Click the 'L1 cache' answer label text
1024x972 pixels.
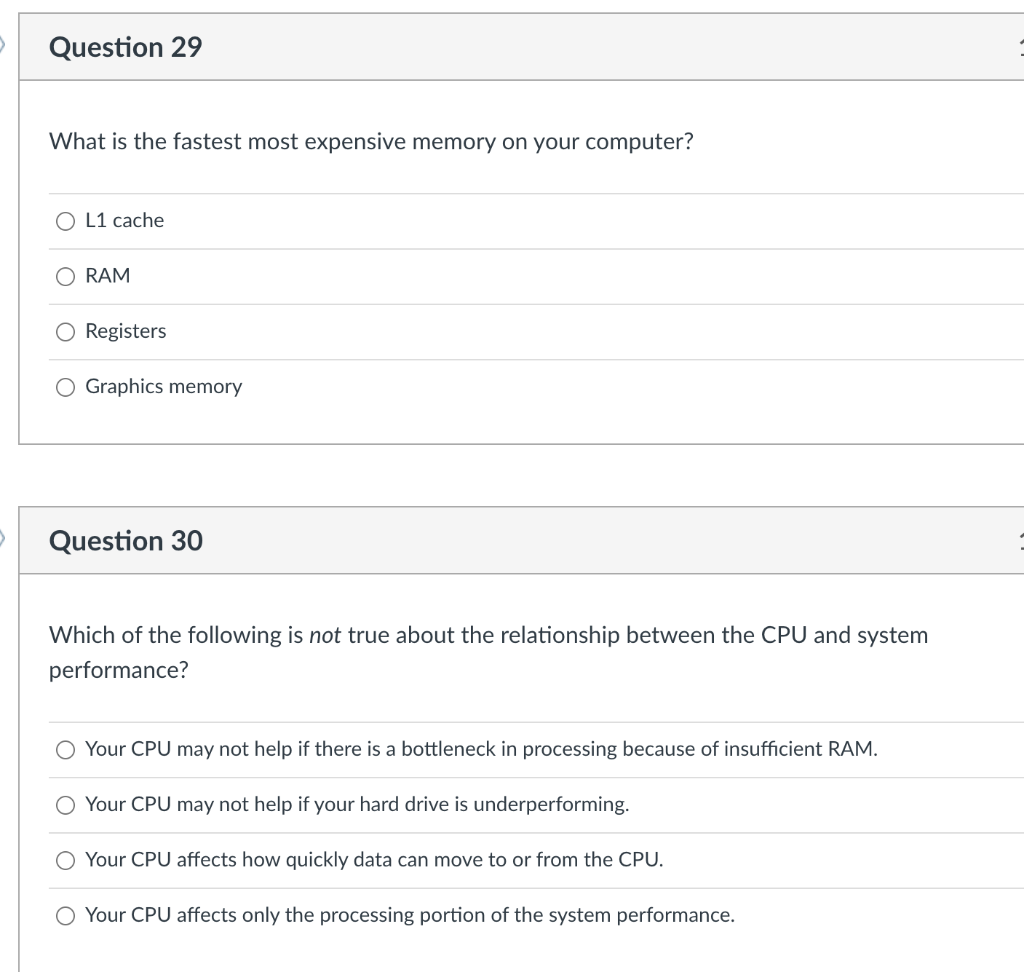click(x=124, y=221)
